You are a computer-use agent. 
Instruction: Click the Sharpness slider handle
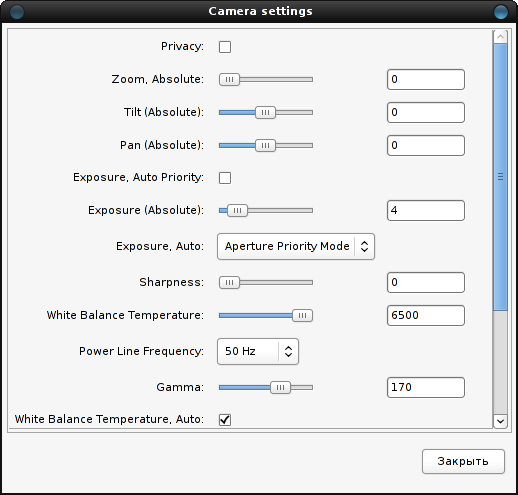(x=229, y=283)
